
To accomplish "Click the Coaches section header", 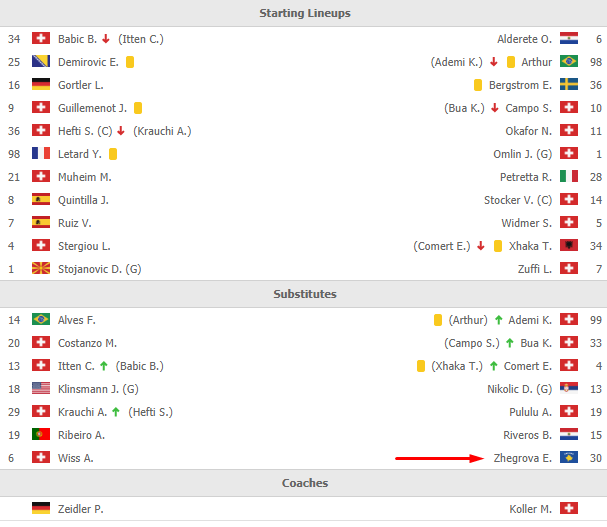I will coord(304,483).
